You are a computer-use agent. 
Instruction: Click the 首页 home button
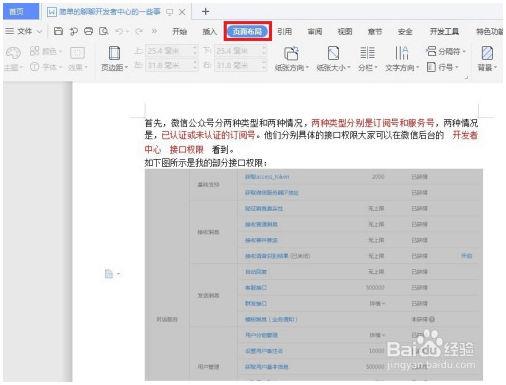coord(21,12)
